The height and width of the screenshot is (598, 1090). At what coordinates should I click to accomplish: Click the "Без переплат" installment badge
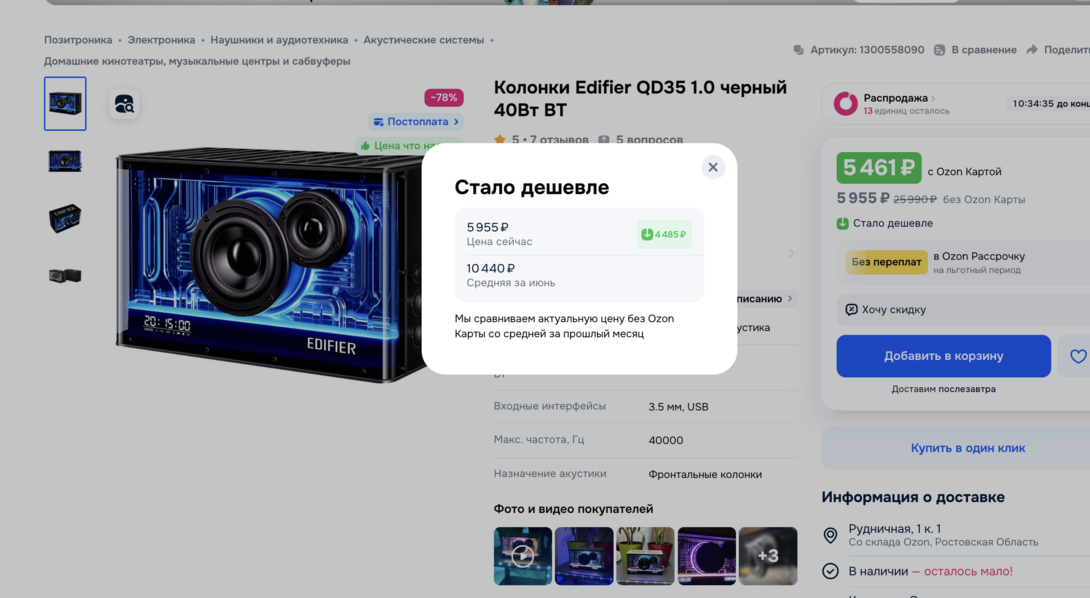(886, 262)
